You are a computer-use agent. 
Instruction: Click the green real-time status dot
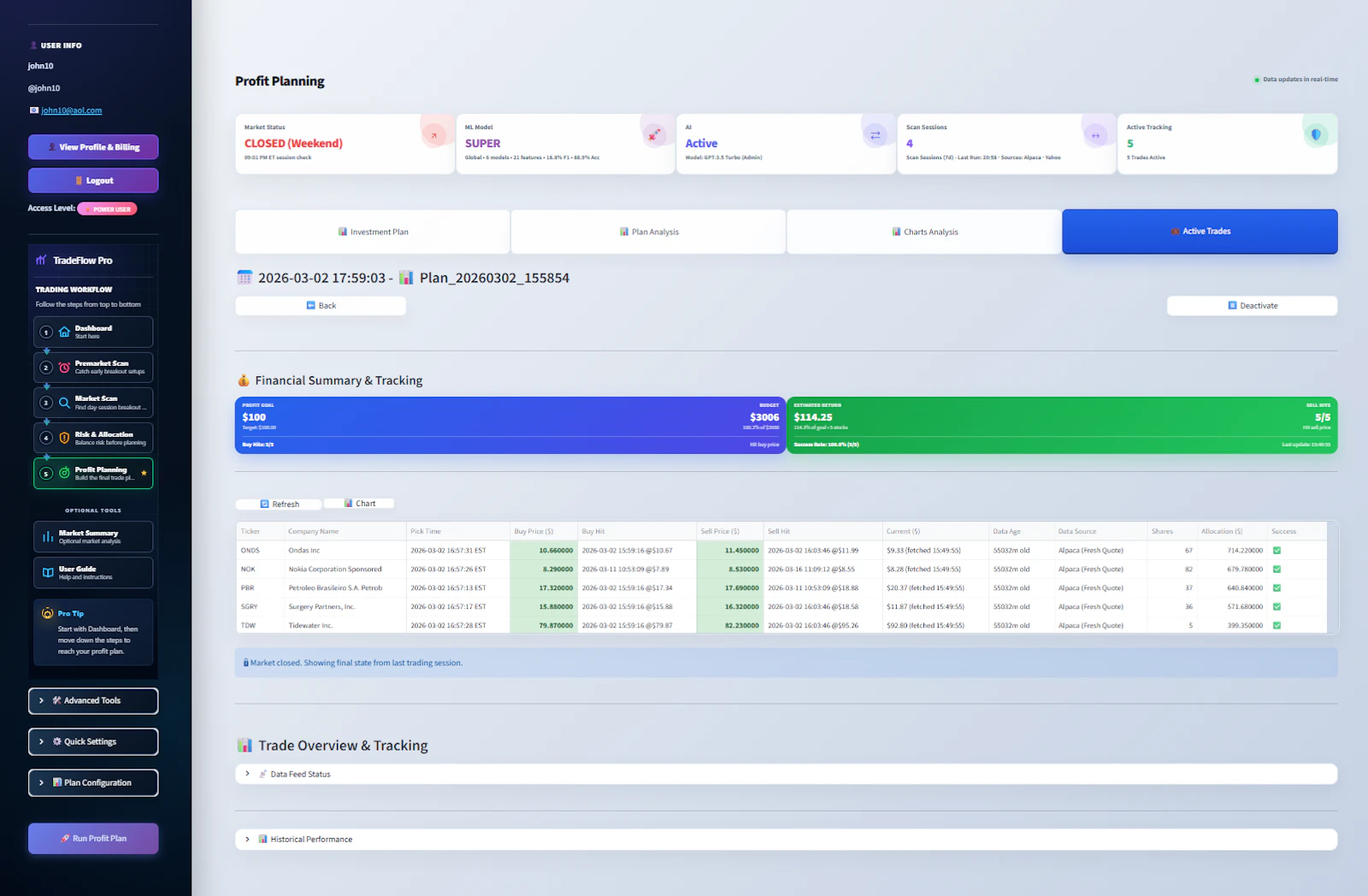1257,80
